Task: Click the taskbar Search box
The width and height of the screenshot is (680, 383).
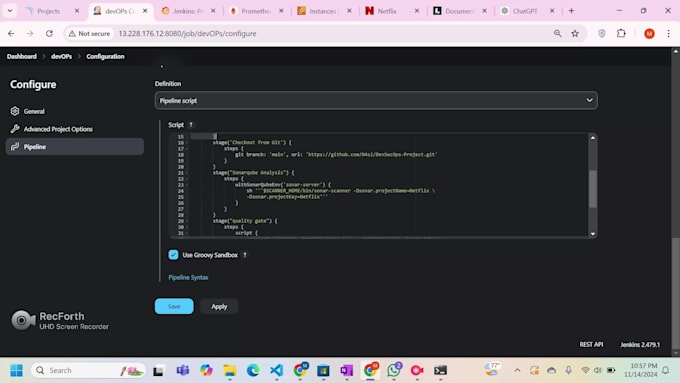Action: pyautogui.click(x=88, y=370)
